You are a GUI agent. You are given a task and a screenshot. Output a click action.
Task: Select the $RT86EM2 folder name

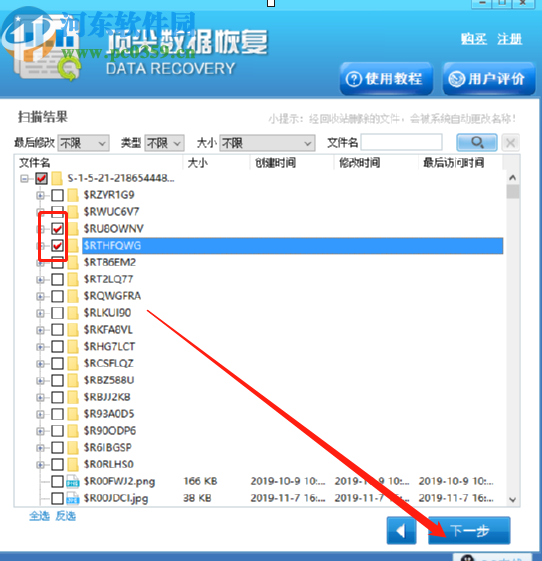pos(110,262)
